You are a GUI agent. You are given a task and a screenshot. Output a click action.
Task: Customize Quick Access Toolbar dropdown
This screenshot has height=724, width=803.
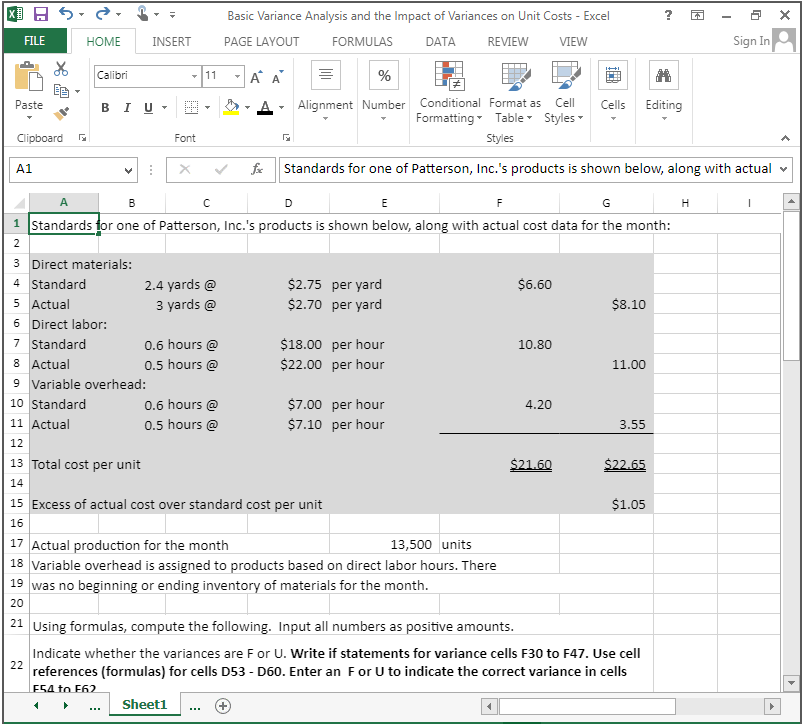coord(173,15)
